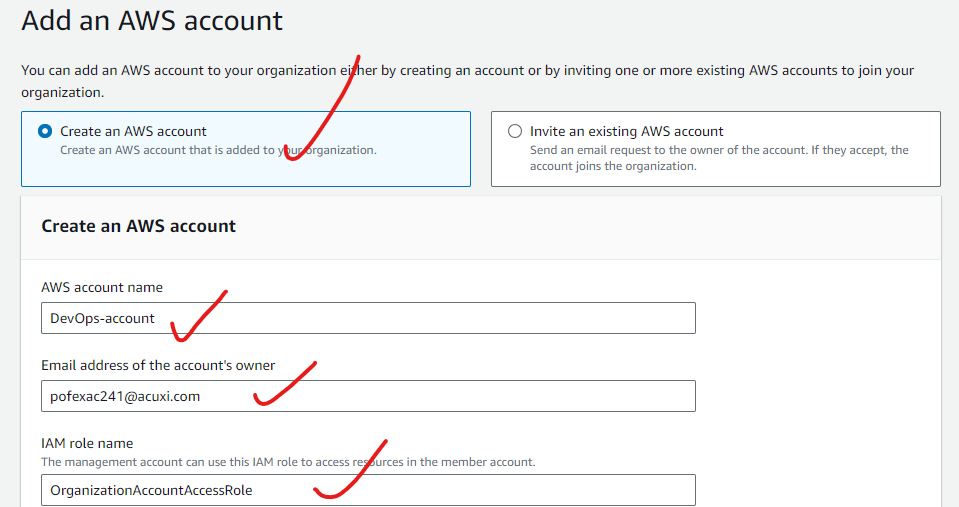Click the invite option's email request description

point(718,158)
